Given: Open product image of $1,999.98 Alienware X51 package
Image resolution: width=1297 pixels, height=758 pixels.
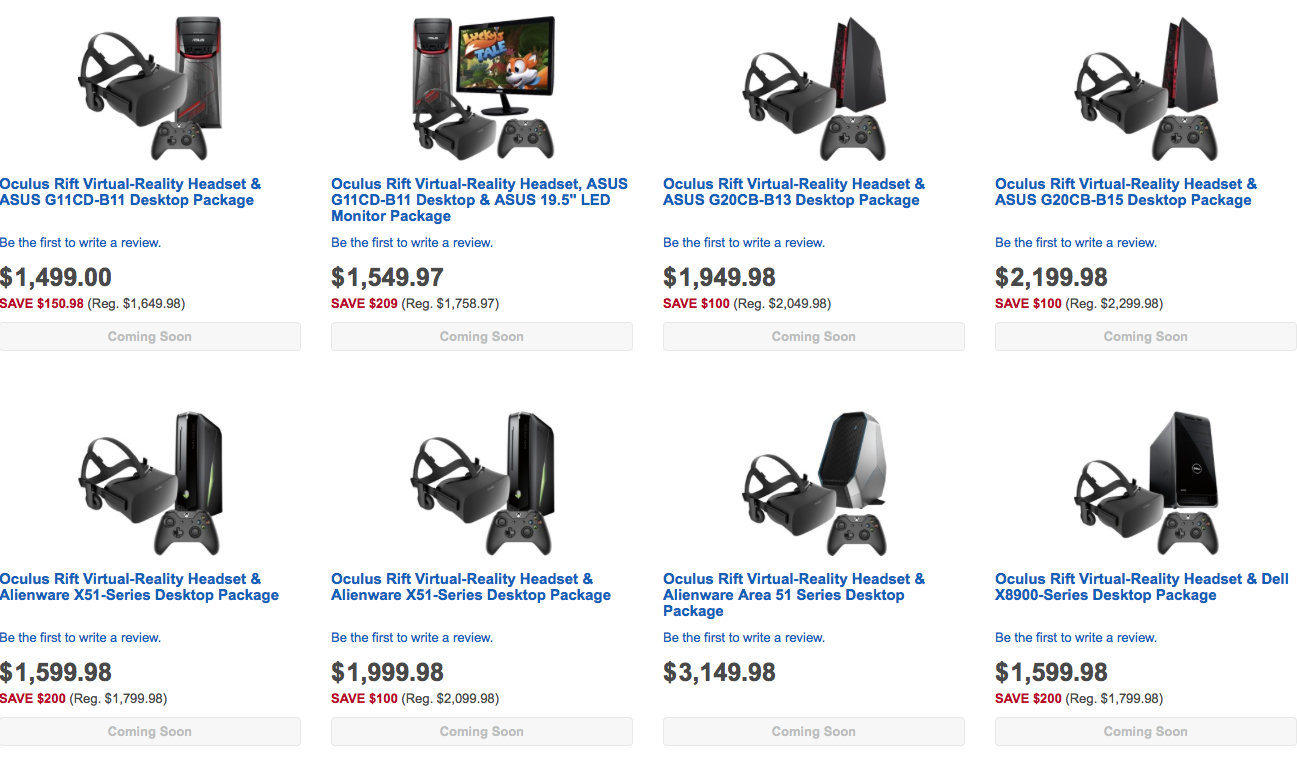Looking at the screenshot, I should (x=482, y=484).
